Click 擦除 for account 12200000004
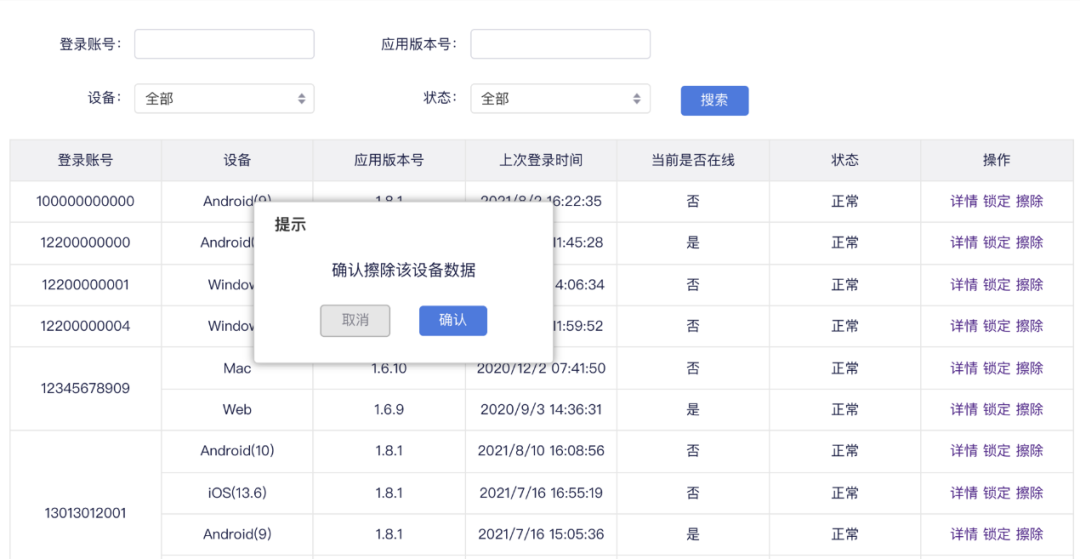This screenshot has width=1080, height=559. click(x=1029, y=326)
